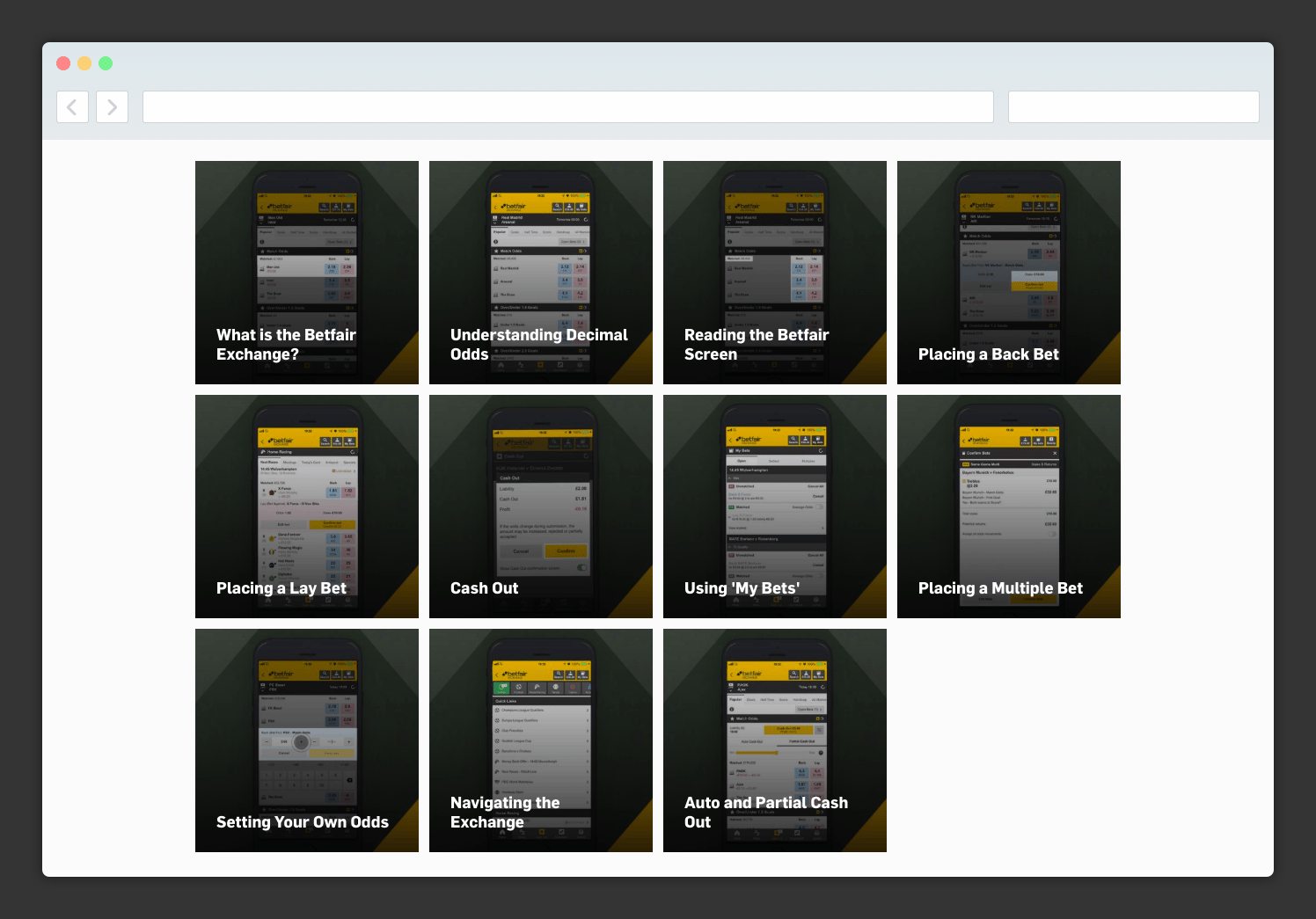Click the yellow minimize window button

click(x=84, y=63)
